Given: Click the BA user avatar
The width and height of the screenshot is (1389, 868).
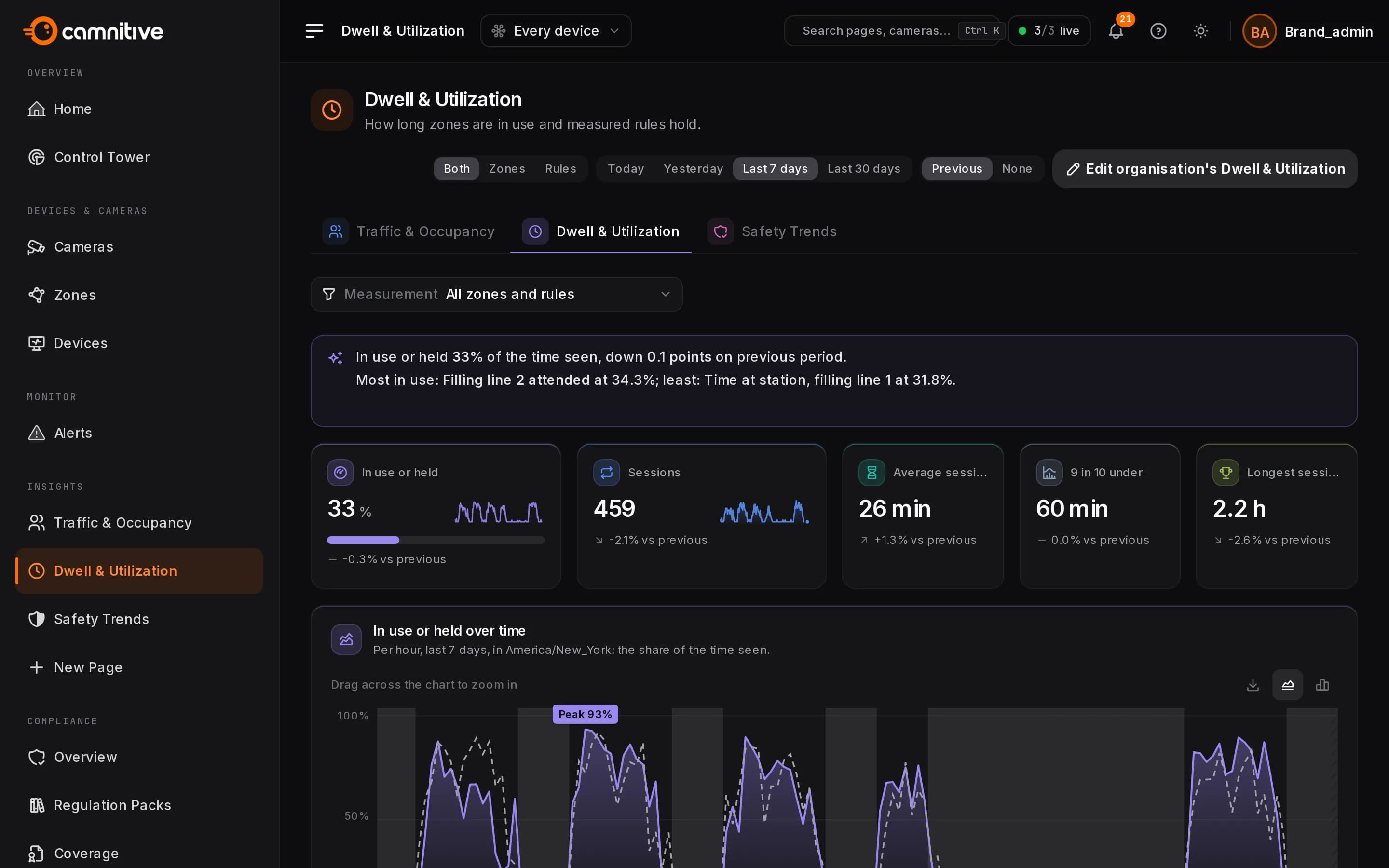Looking at the screenshot, I should [1259, 31].
